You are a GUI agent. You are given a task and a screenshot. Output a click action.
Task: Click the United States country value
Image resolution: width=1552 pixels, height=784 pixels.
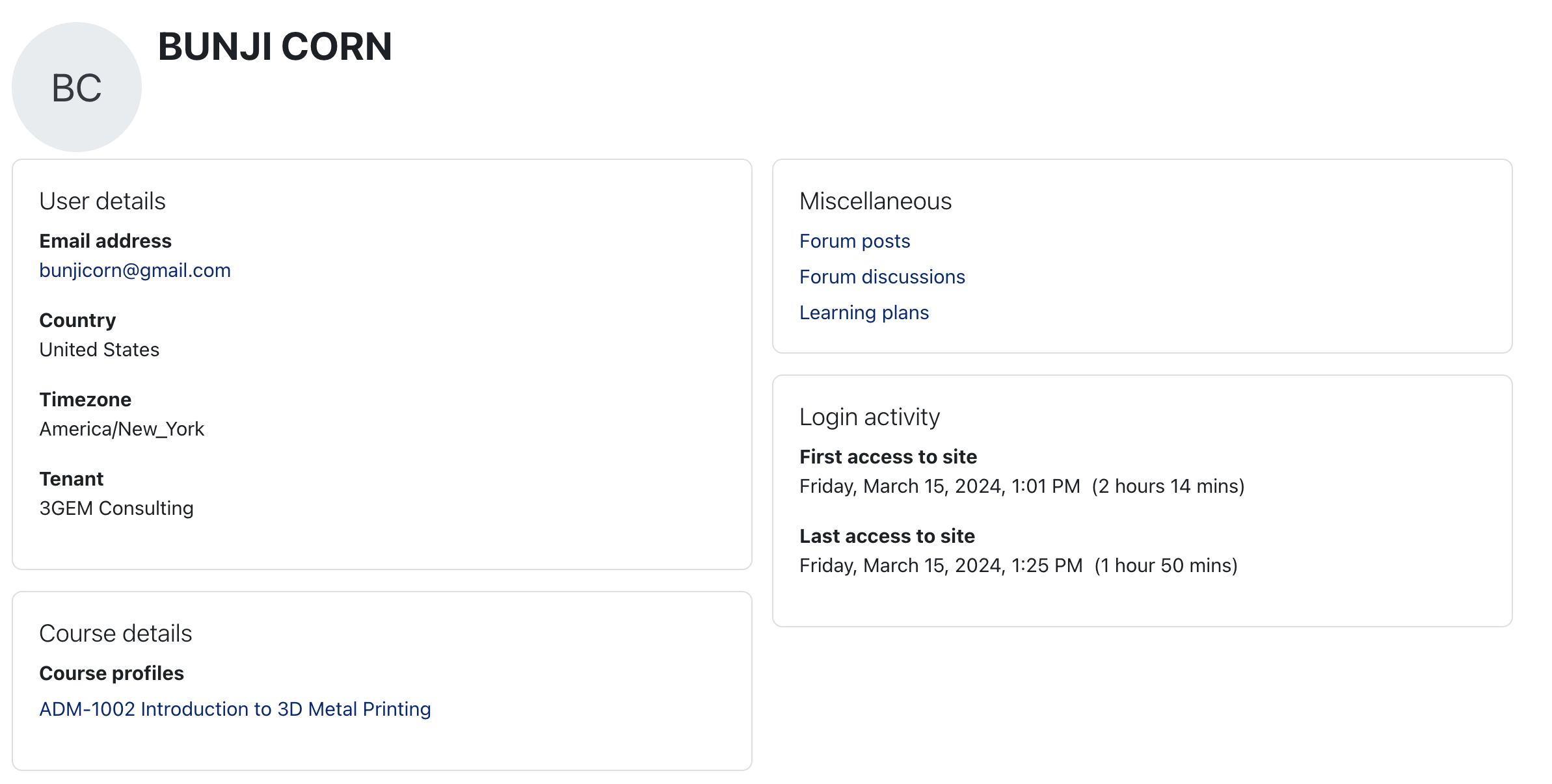click(x=99, y=350)
